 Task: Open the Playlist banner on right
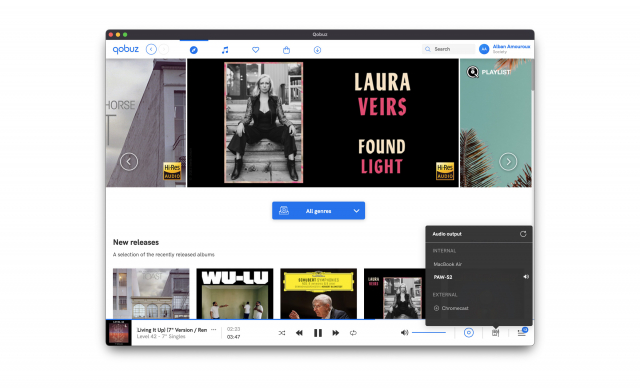point(496,123)
